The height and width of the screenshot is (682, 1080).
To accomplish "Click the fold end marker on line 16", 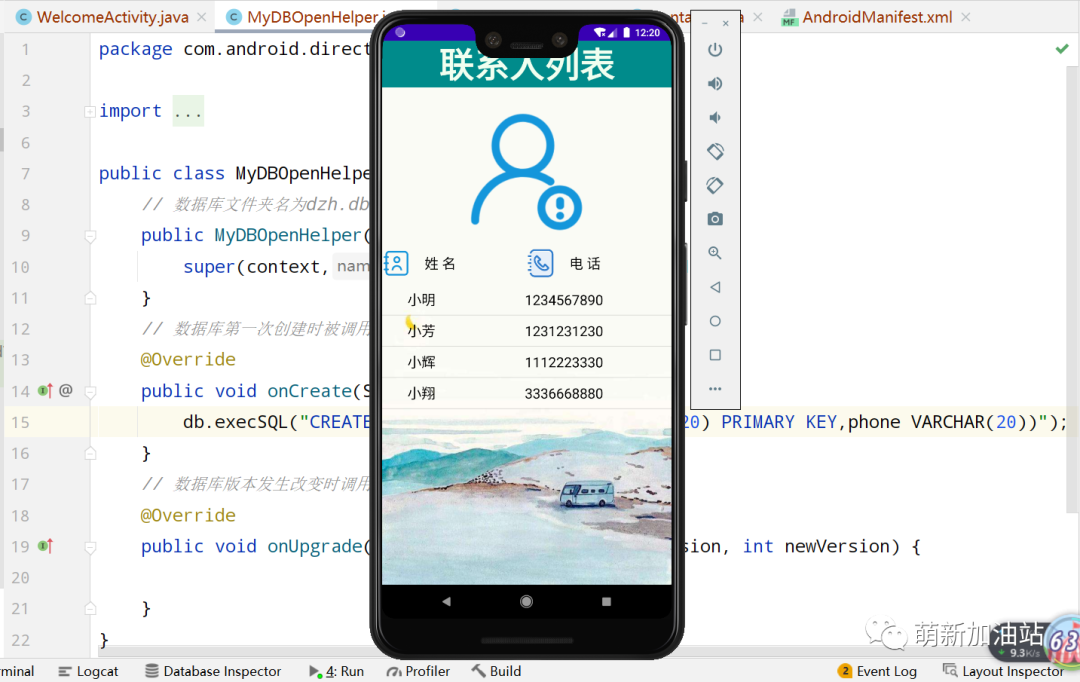I will (x=90, y=453).
